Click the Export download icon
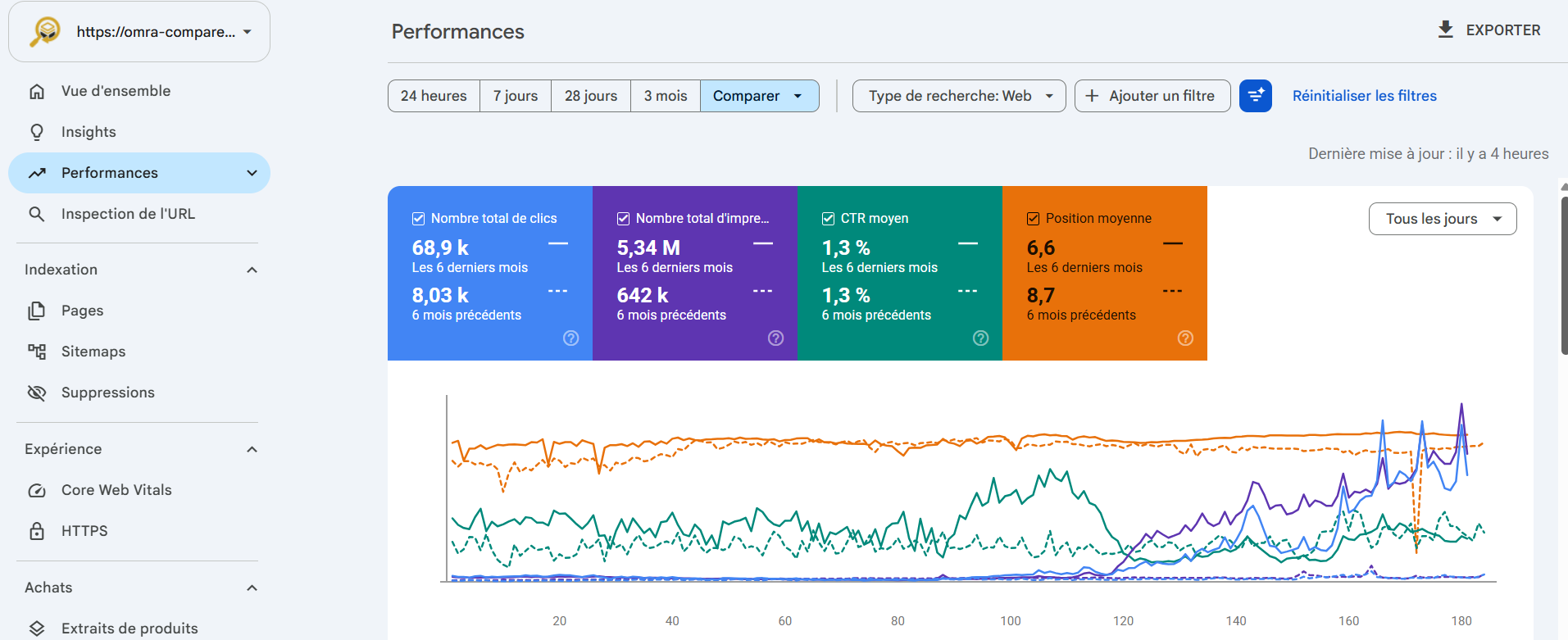Viewport: 1568px width, 640px height. tap(1446, 30)
